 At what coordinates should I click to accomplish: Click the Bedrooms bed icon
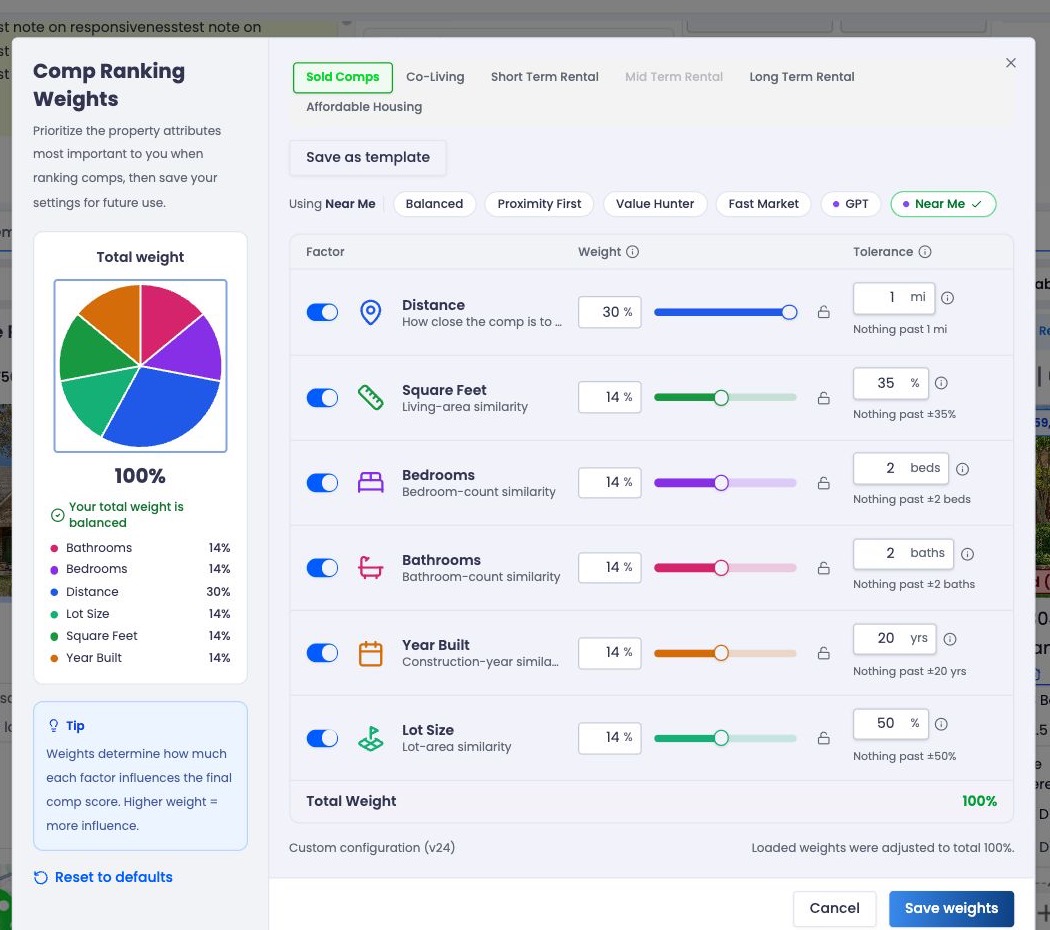[x=370, y=482]
